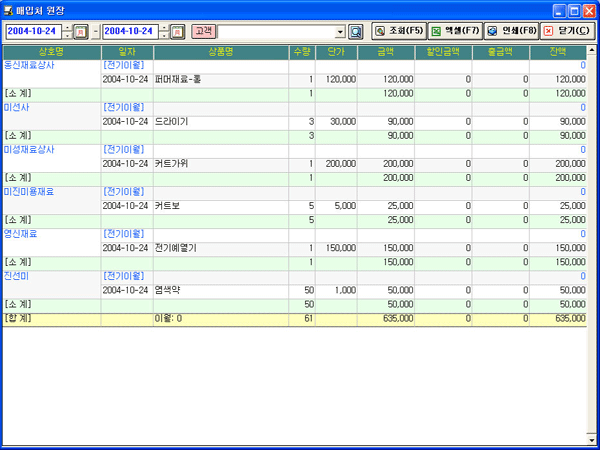Select vendor 동신재료상사
The height and width of the screenshot is (450, 600).
coord(29,65)
